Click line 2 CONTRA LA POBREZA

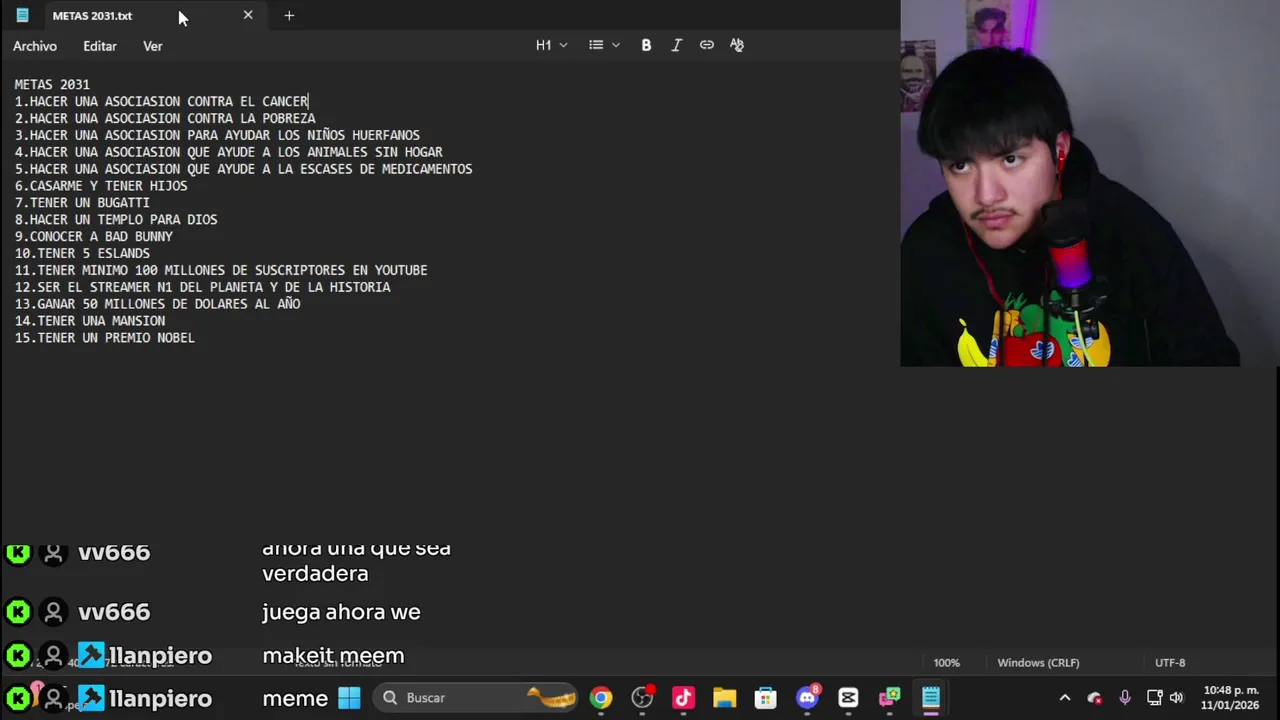pyautogui.click(x=165, y=118)
